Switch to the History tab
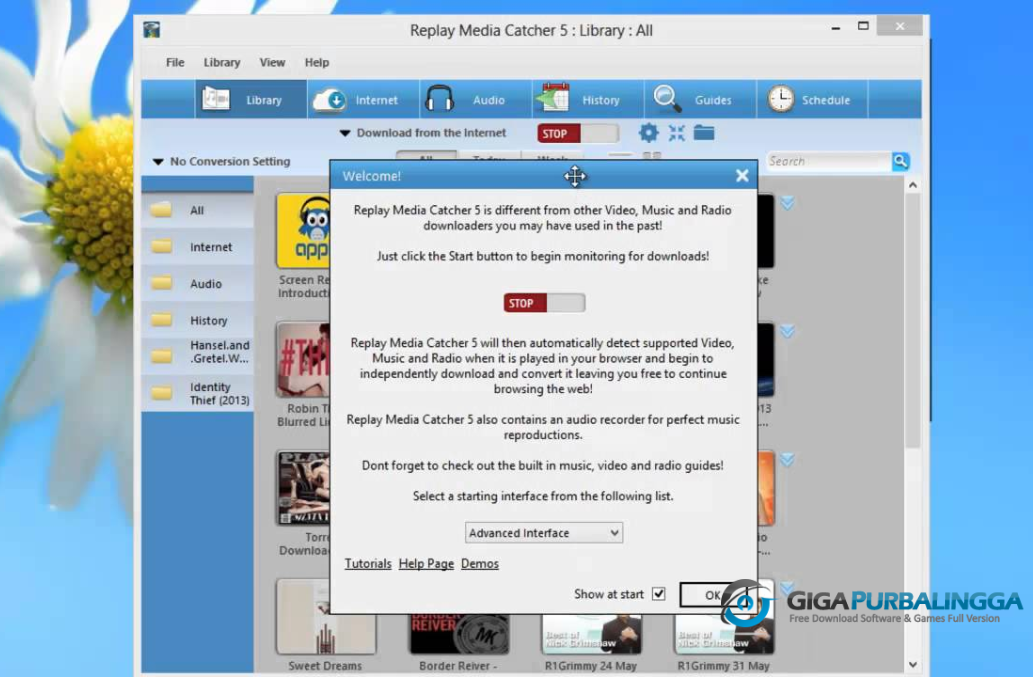 [588, 99]
